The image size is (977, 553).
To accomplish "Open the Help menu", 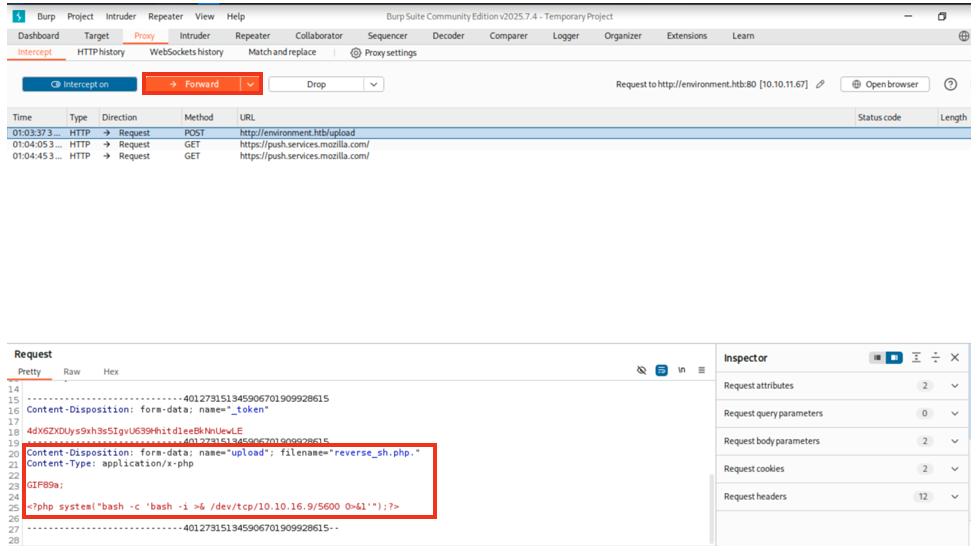I will (x=236, y=17).
